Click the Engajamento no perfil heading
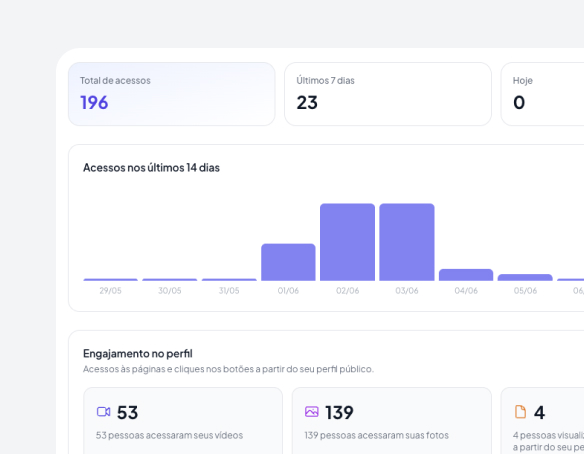The height and width of the screenshot is (454, 584). [138, 353]
